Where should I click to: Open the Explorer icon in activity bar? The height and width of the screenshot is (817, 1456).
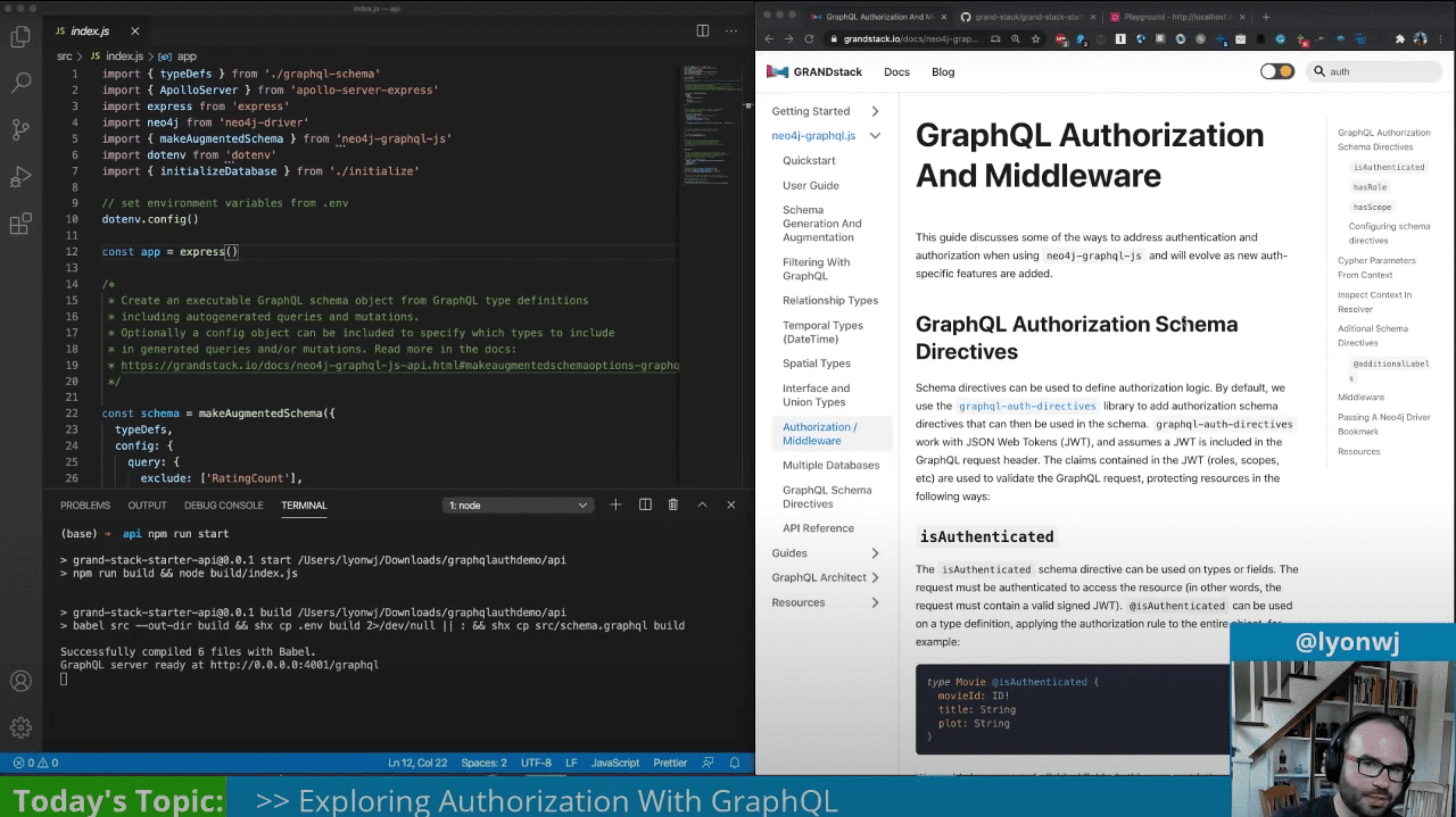tap(20, 37)
